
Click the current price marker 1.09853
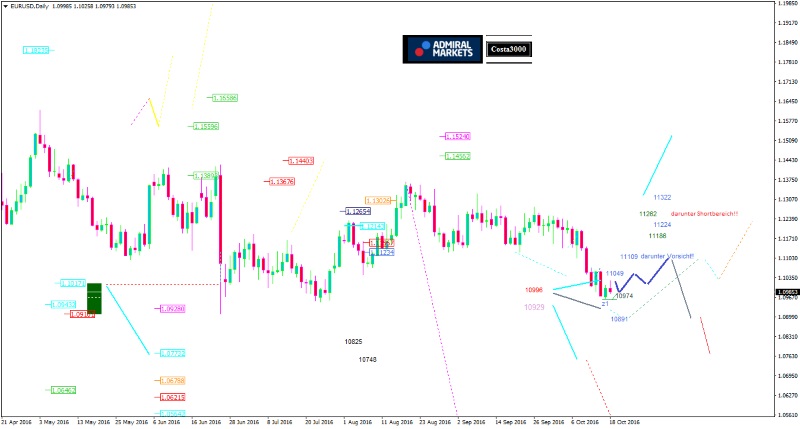coord(785,291)
